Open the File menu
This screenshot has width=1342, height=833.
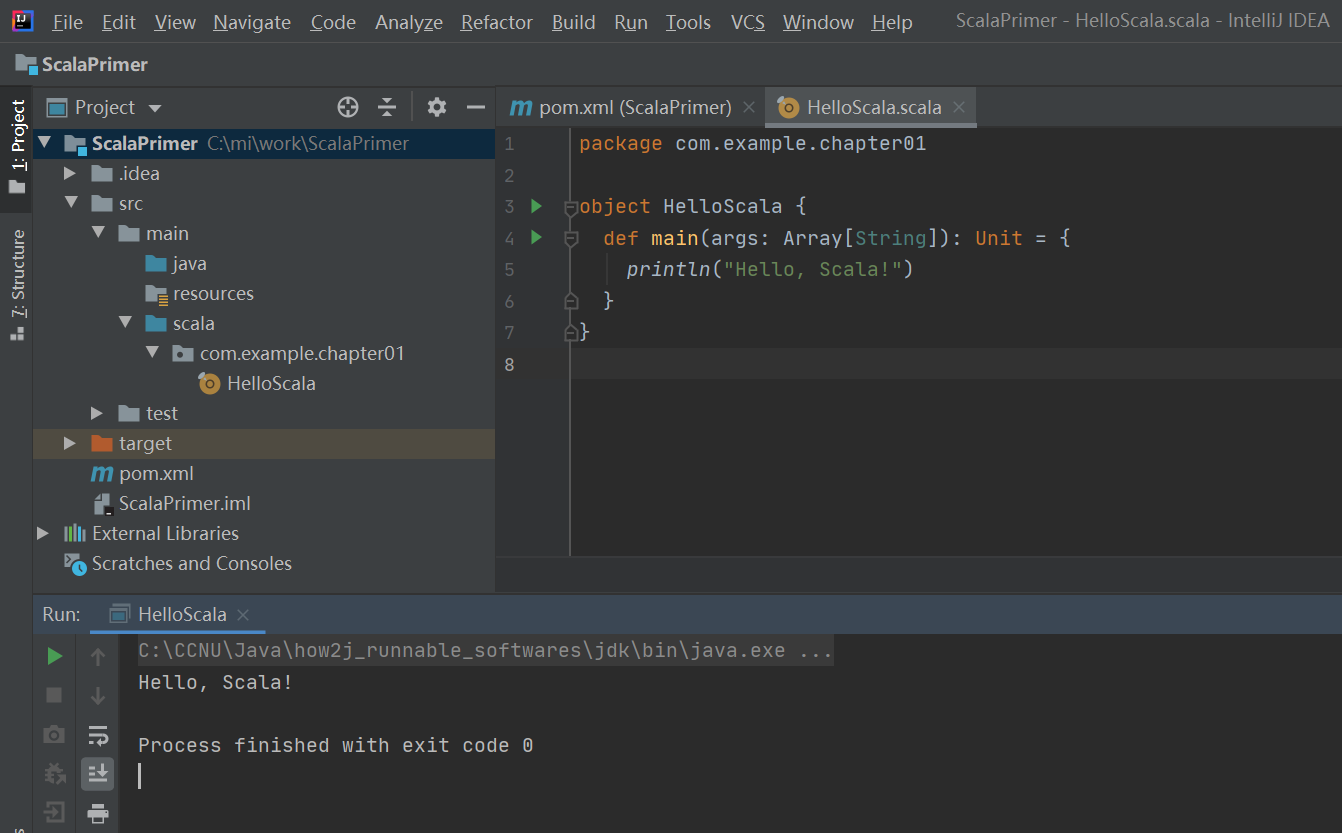coord(67,22)
